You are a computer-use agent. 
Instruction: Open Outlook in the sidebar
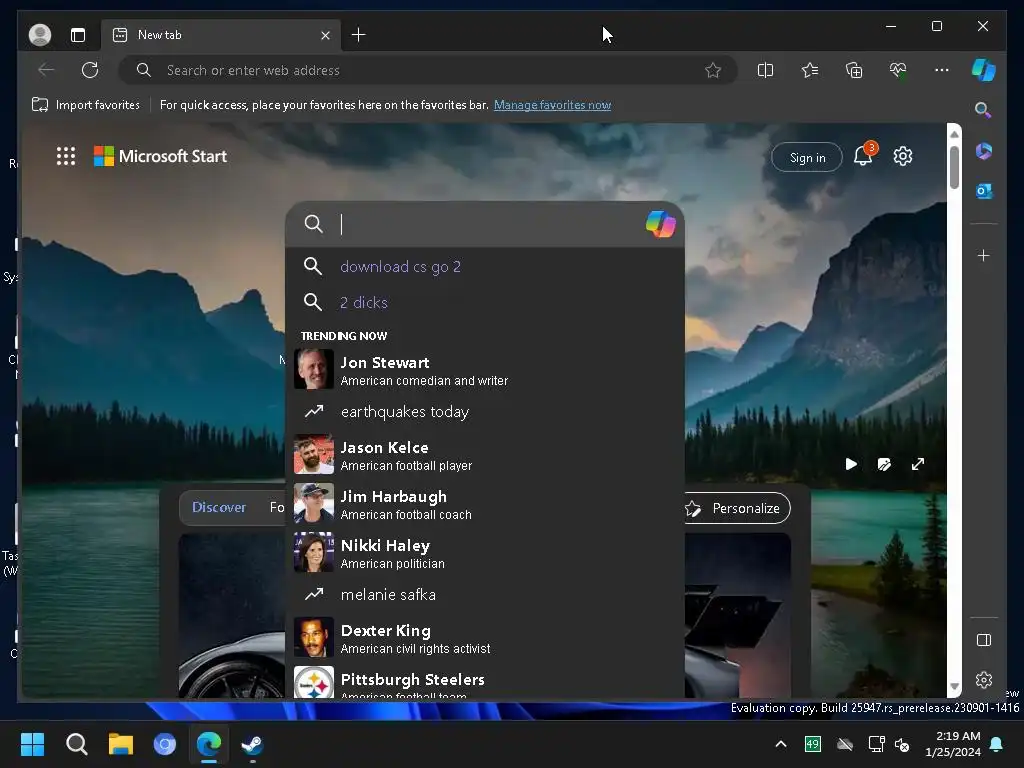tap(983, 191)
